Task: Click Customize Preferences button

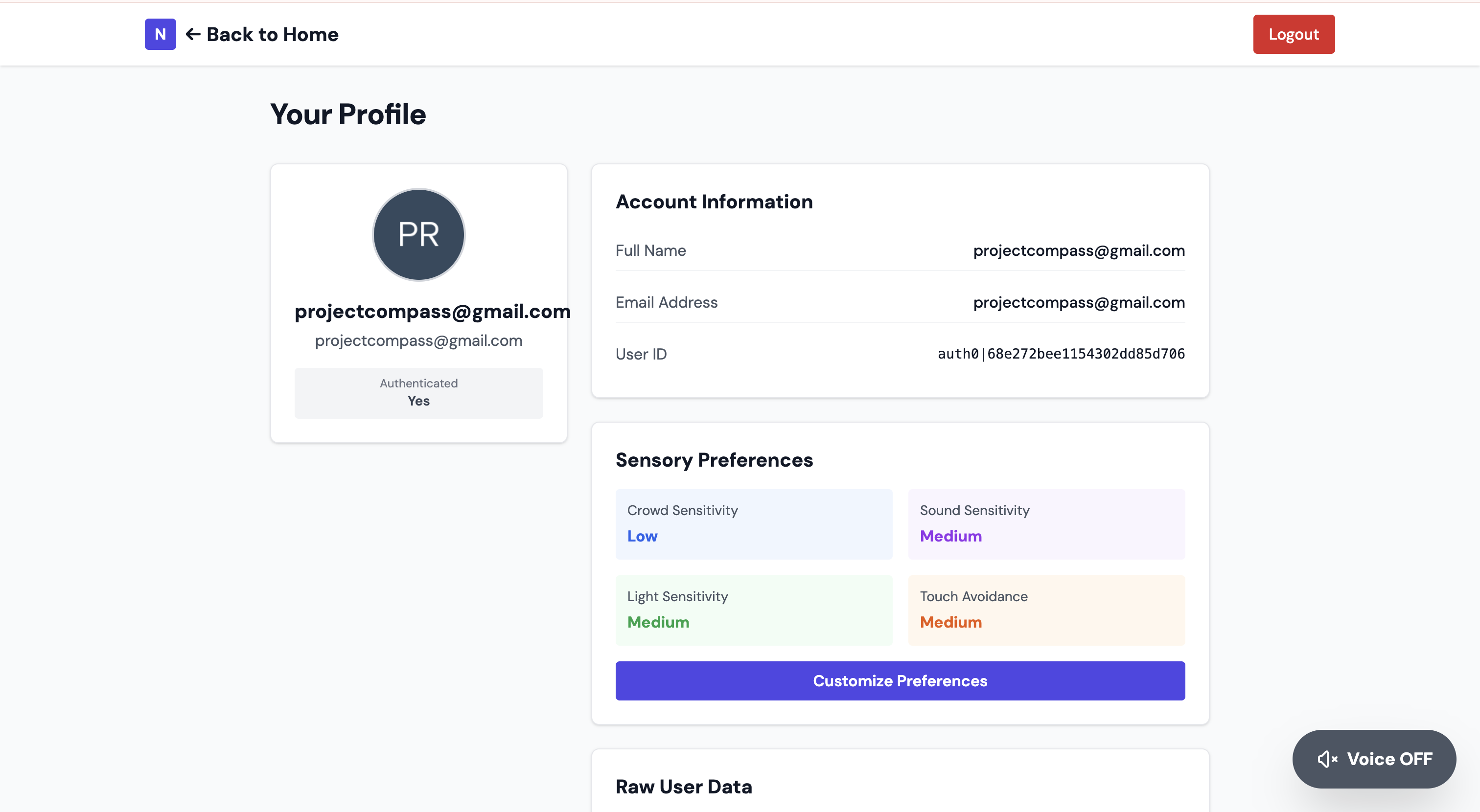Action: click(x=900, y=680)
